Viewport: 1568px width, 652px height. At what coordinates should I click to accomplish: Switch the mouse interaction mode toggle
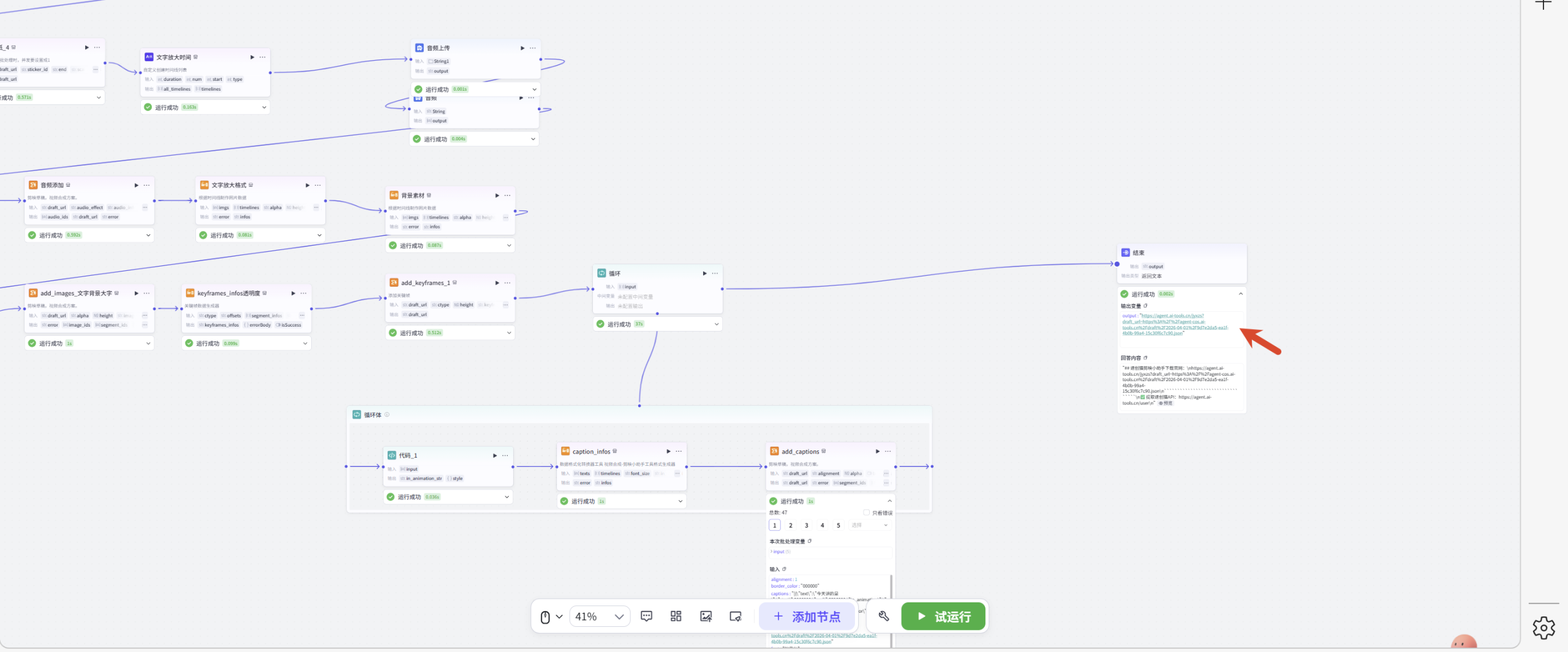pyautogui.click(x=551, y=616)
